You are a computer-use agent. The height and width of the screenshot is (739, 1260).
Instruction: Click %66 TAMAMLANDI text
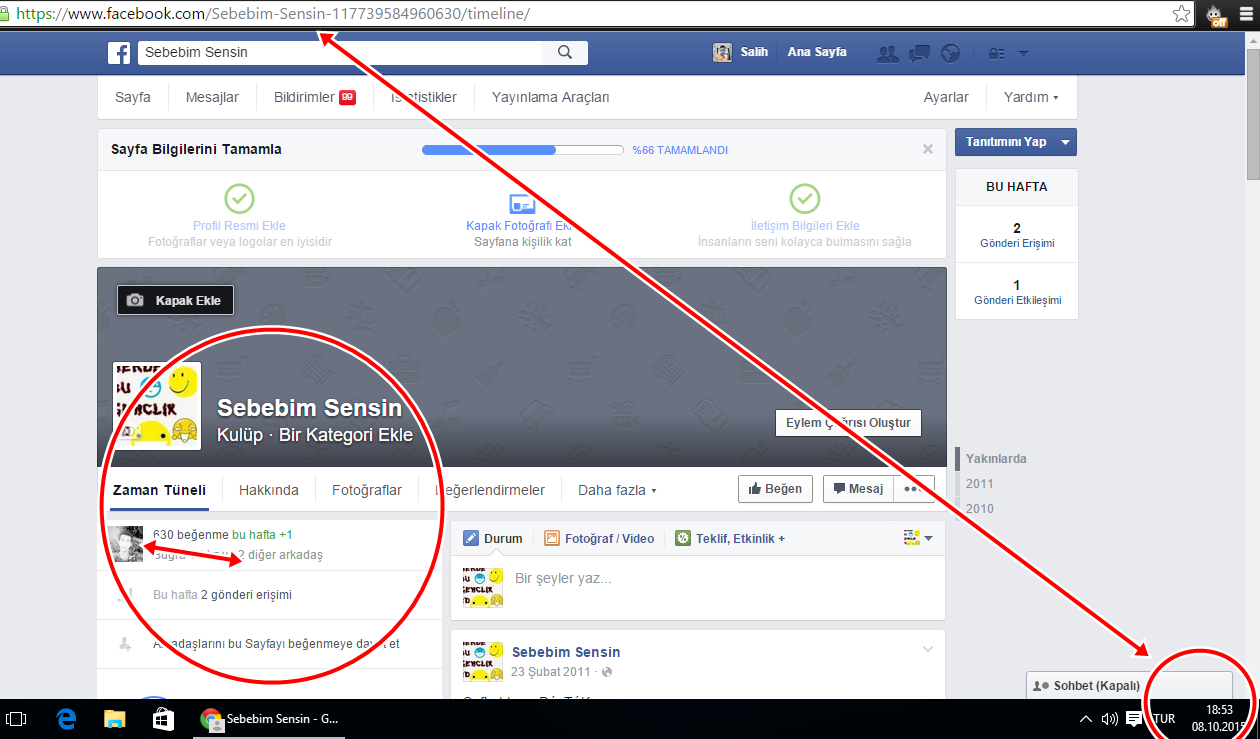coord(680,150)
